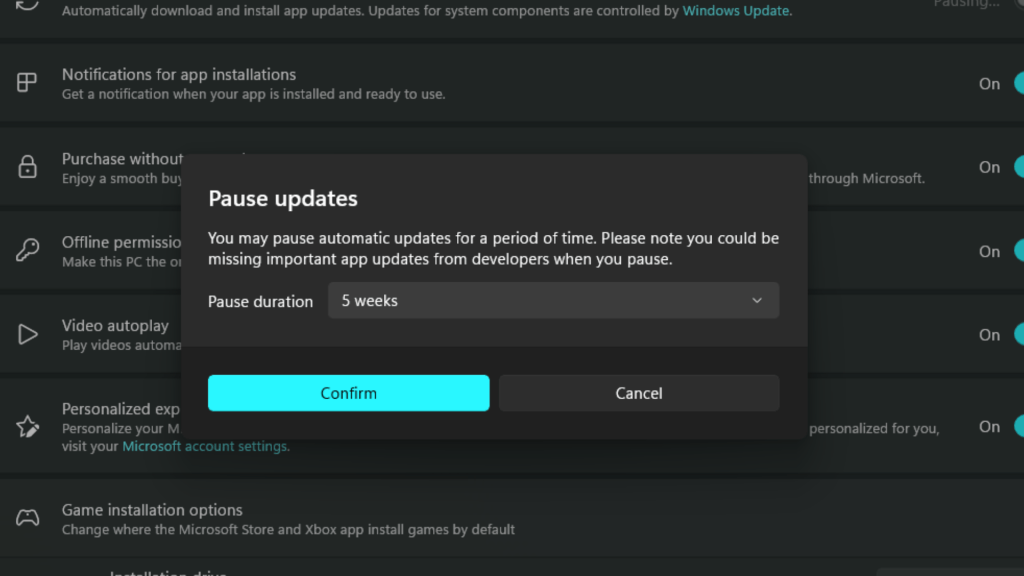This screenshot has height=576, width=1024.
Task: Turn off Video autoplay
Action: (x=1018, y=334)
